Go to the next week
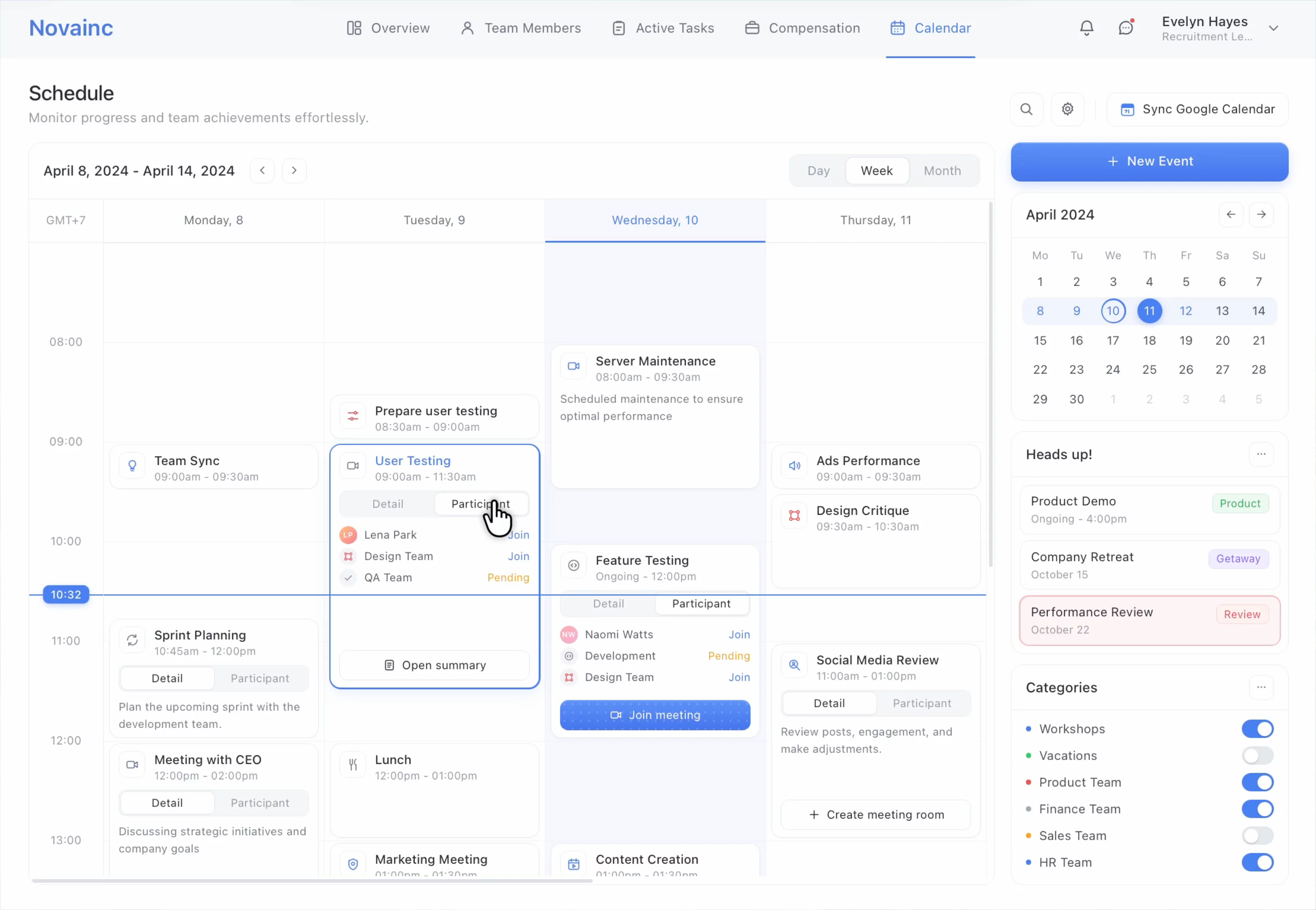1316x910 pixels. (294, 171)
